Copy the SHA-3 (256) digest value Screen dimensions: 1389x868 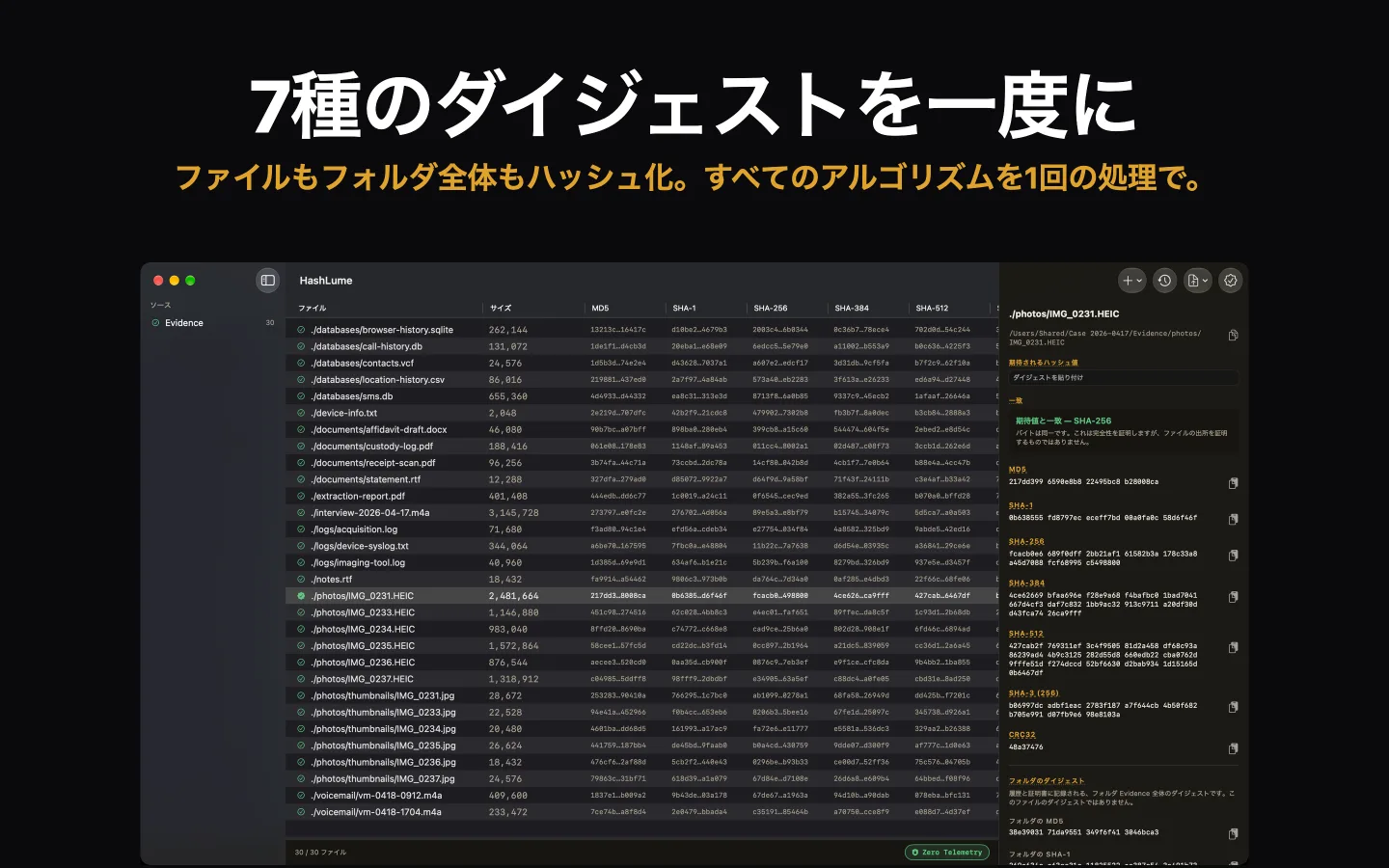(1233, 707)
